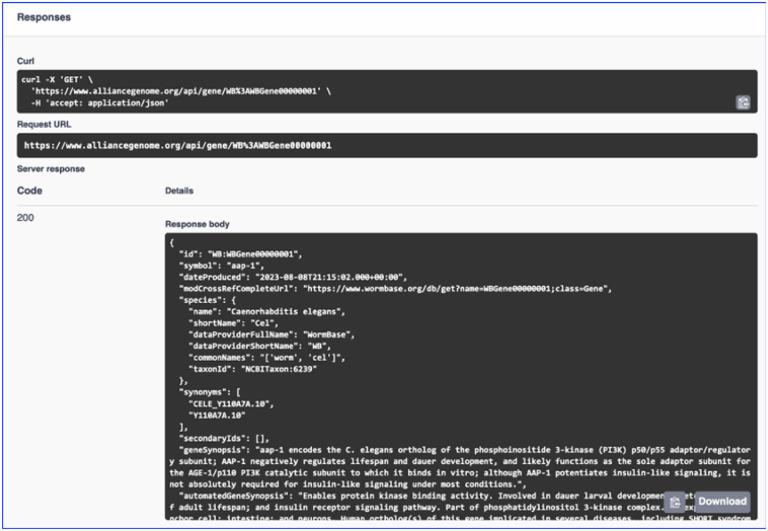The height and width of the screenshot is (531, 768).
Task: Click the Request URL text block
Action: click(178, 145)
